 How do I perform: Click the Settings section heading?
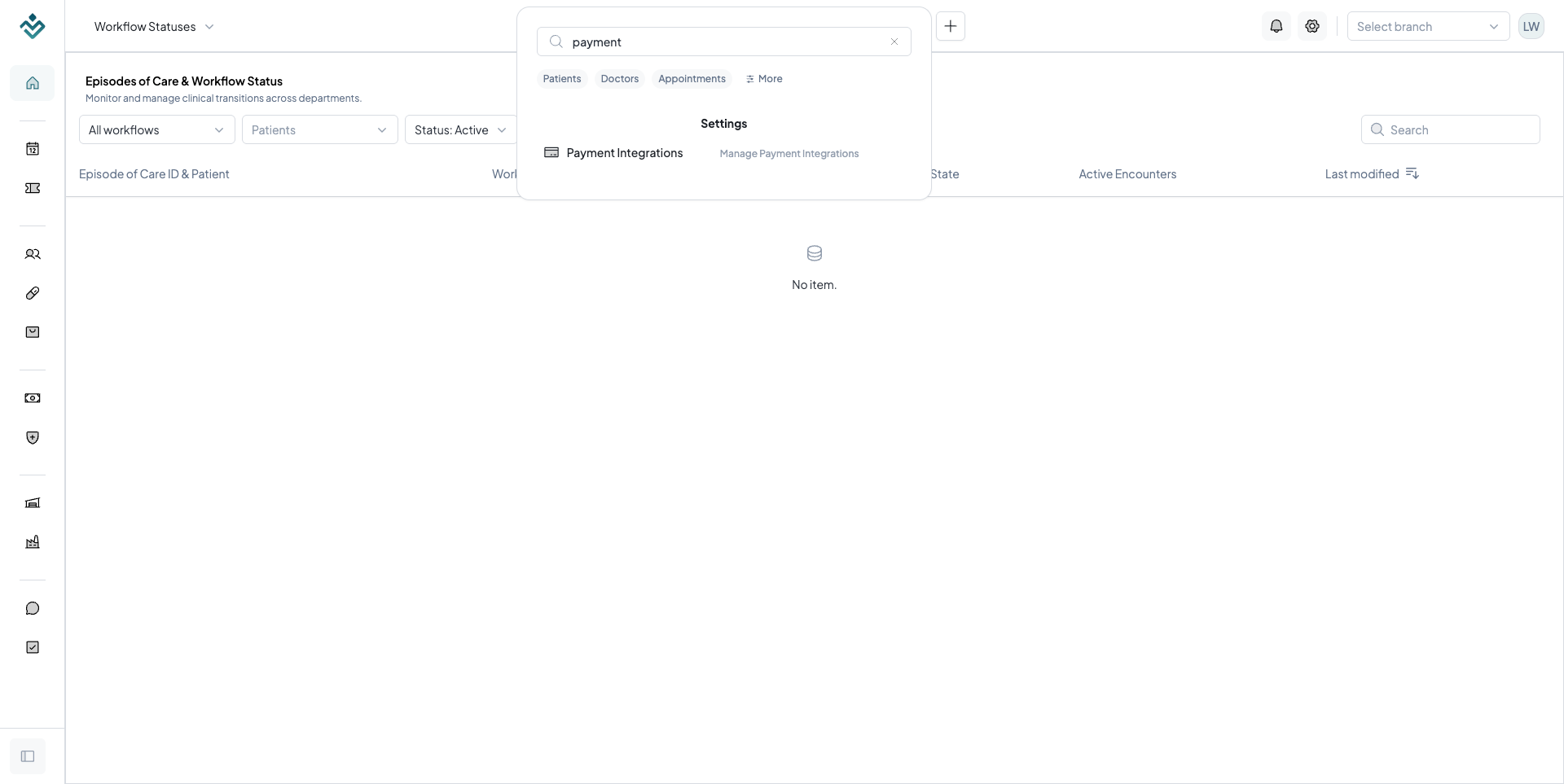[724, 124]
